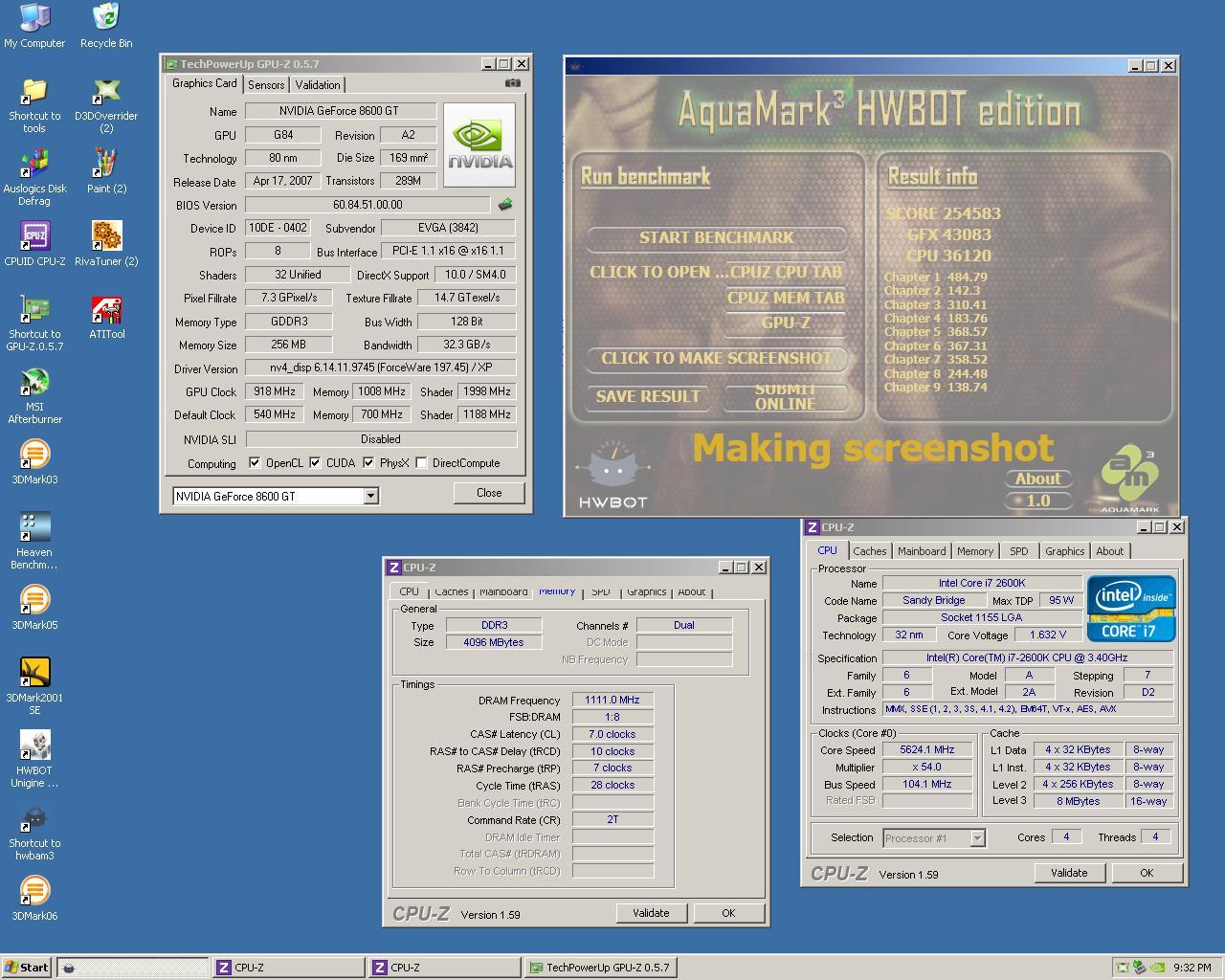Toggle the PhysX checkbox in GPU-Z
The height and width of the screenshot is (980, 1225).
367,462
